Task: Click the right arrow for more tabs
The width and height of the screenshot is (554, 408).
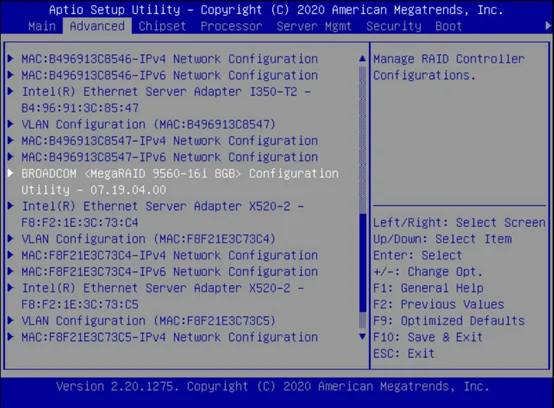Action: [548, 26]
